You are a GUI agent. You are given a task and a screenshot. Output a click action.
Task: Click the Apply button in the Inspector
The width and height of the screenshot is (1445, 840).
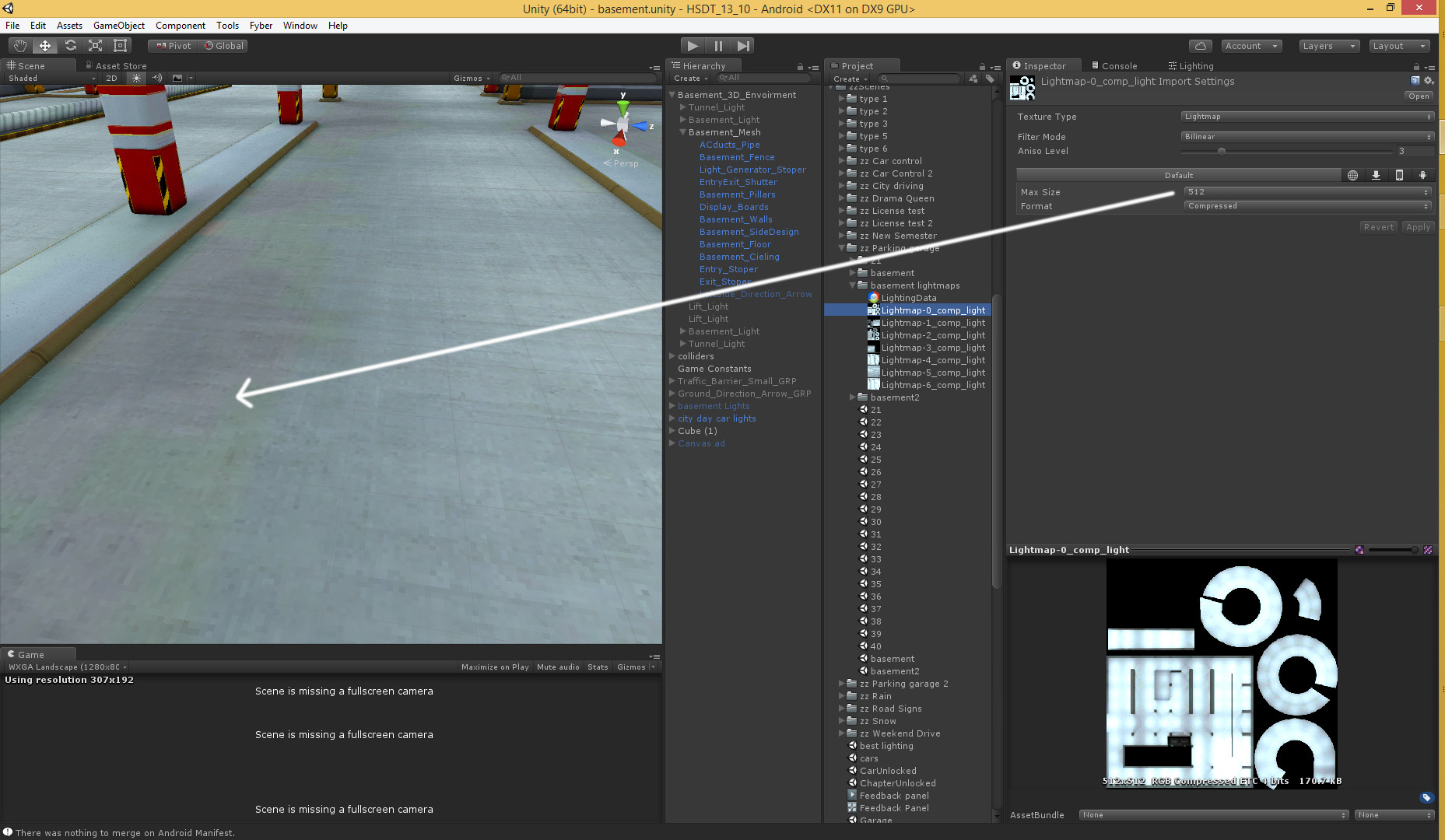click(1418, 226)
